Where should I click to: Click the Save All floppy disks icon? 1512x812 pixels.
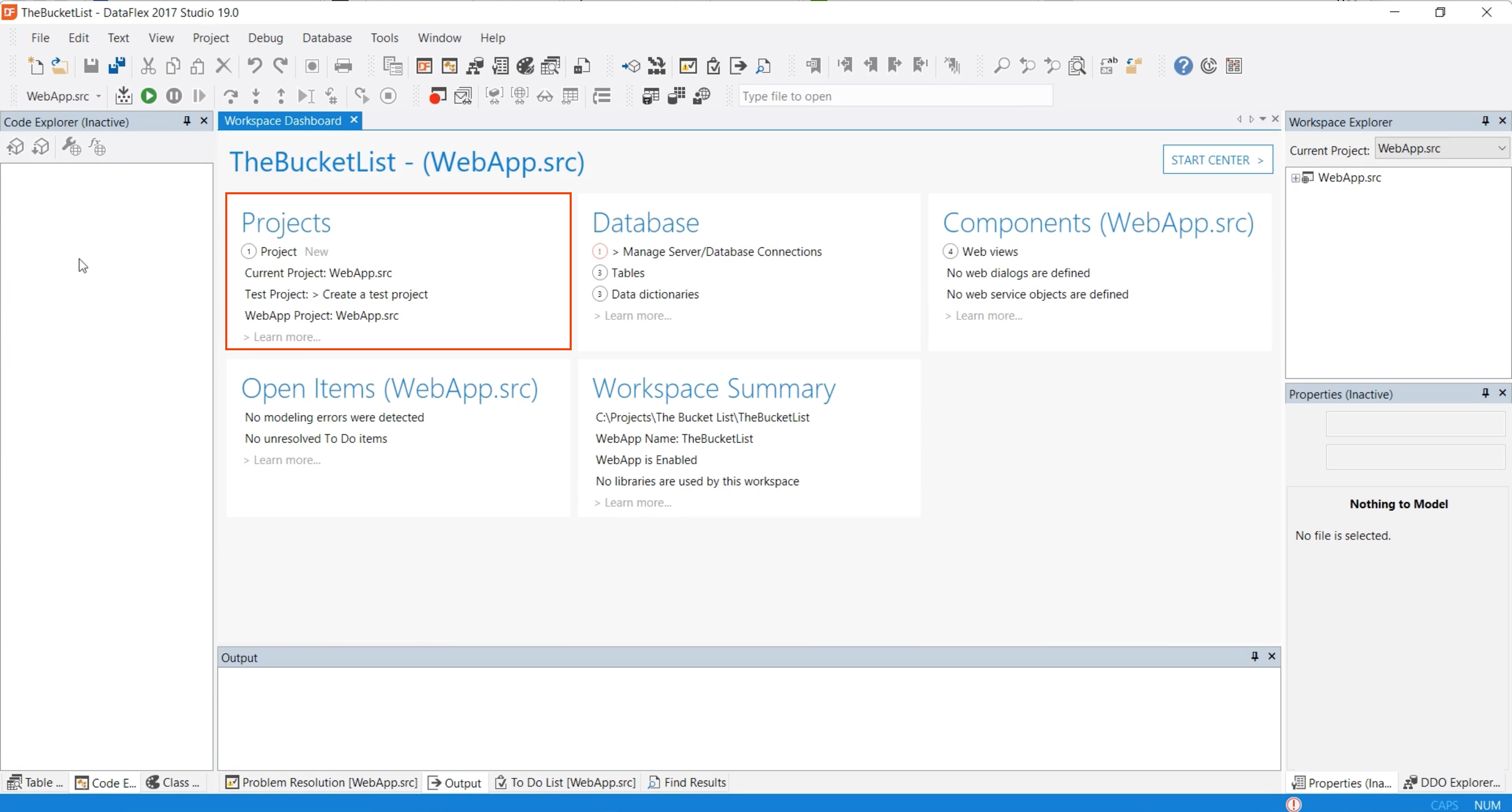click(117, 66)
